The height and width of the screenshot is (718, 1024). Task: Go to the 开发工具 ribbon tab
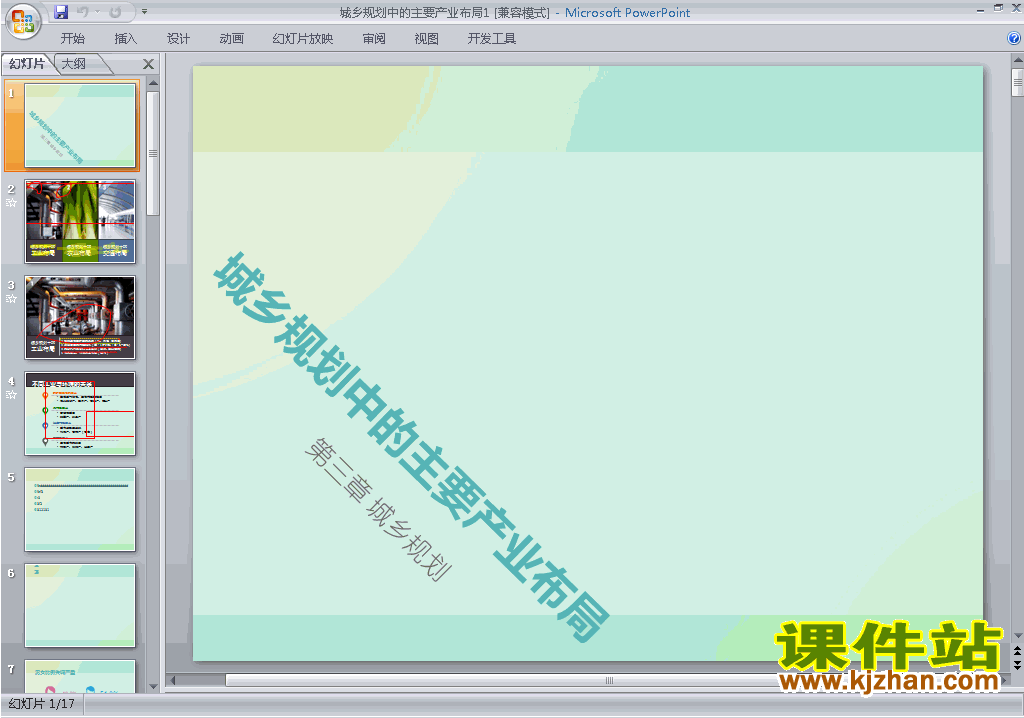pyautogui.click(x=491, y=39)
